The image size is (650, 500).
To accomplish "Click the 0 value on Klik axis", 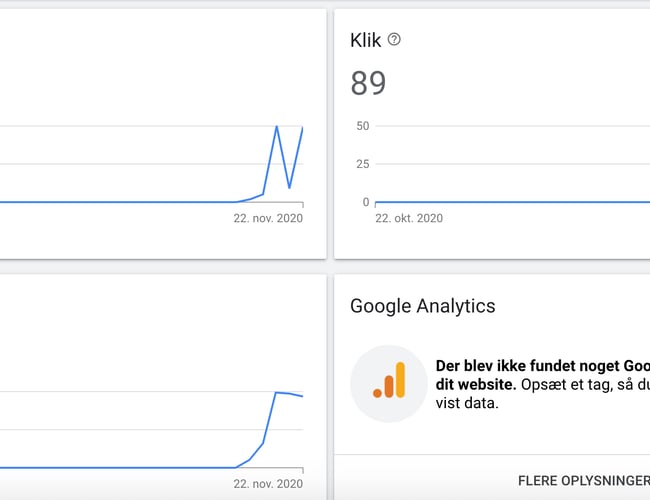I will coord(365,202).
